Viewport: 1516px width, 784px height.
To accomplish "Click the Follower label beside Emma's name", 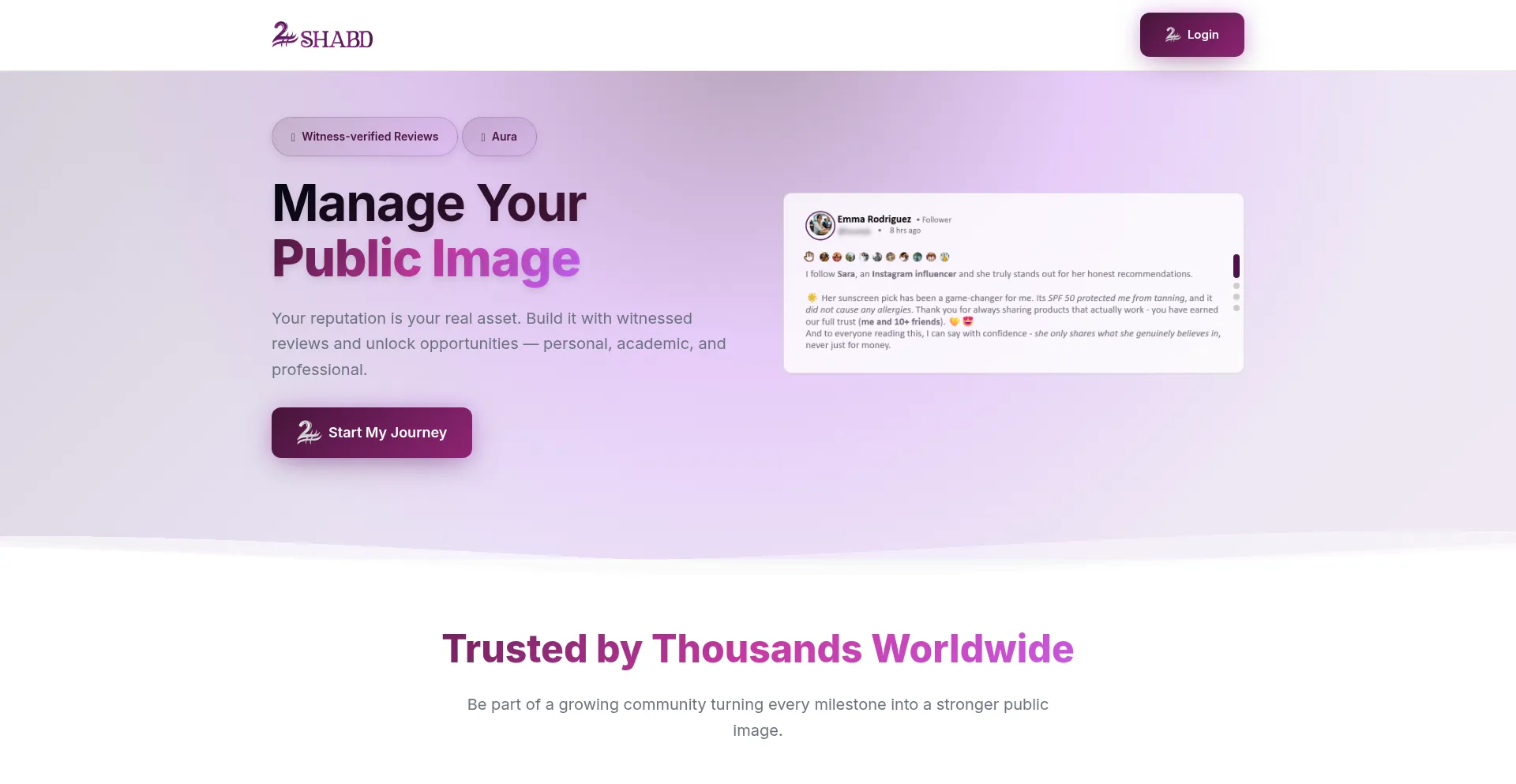I will tap(936, 220).
